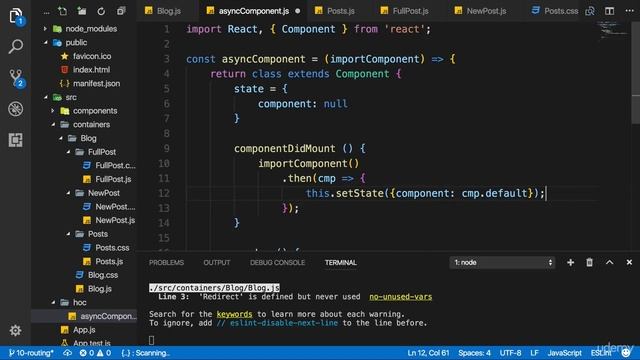Open the OUTPUT panel tab
Viewport: 640px width, 360px height.
(217, 262)
